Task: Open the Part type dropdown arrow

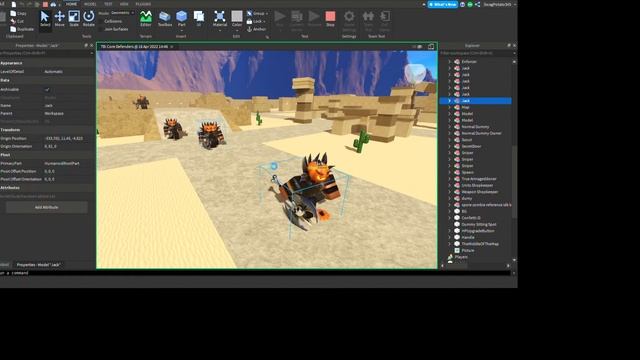Action: (x=181, y=30)
